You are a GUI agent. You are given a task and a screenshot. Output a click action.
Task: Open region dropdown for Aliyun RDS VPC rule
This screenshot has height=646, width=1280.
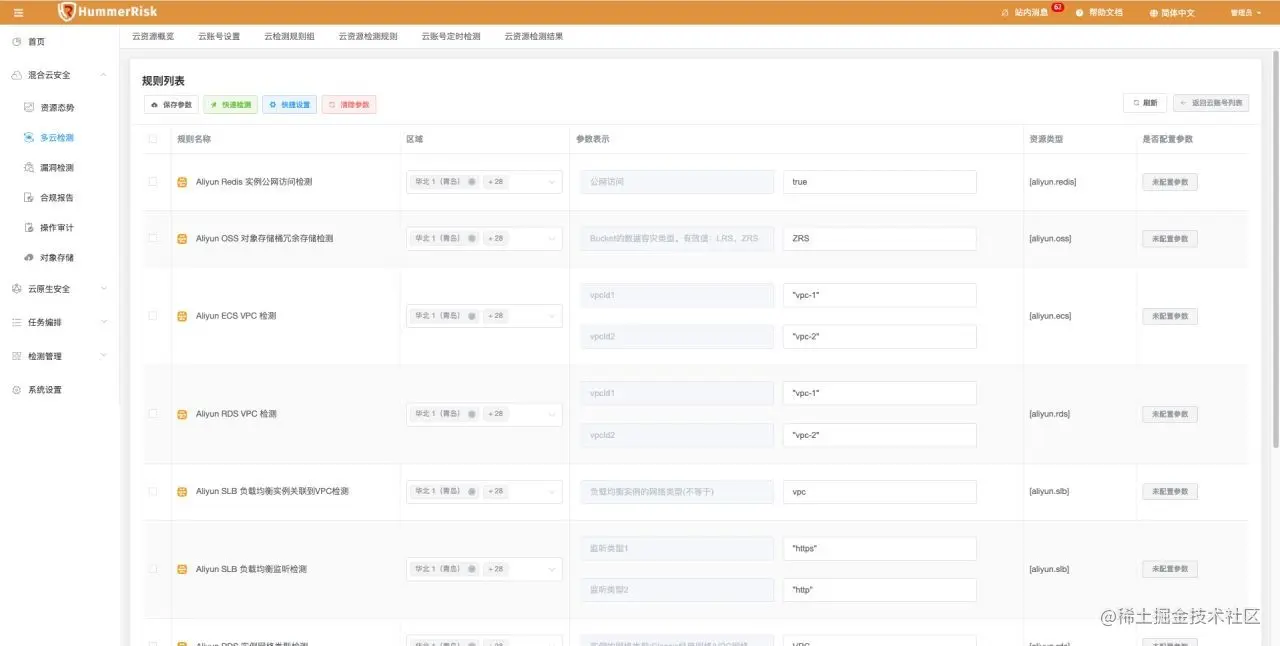tap(484, 414)
